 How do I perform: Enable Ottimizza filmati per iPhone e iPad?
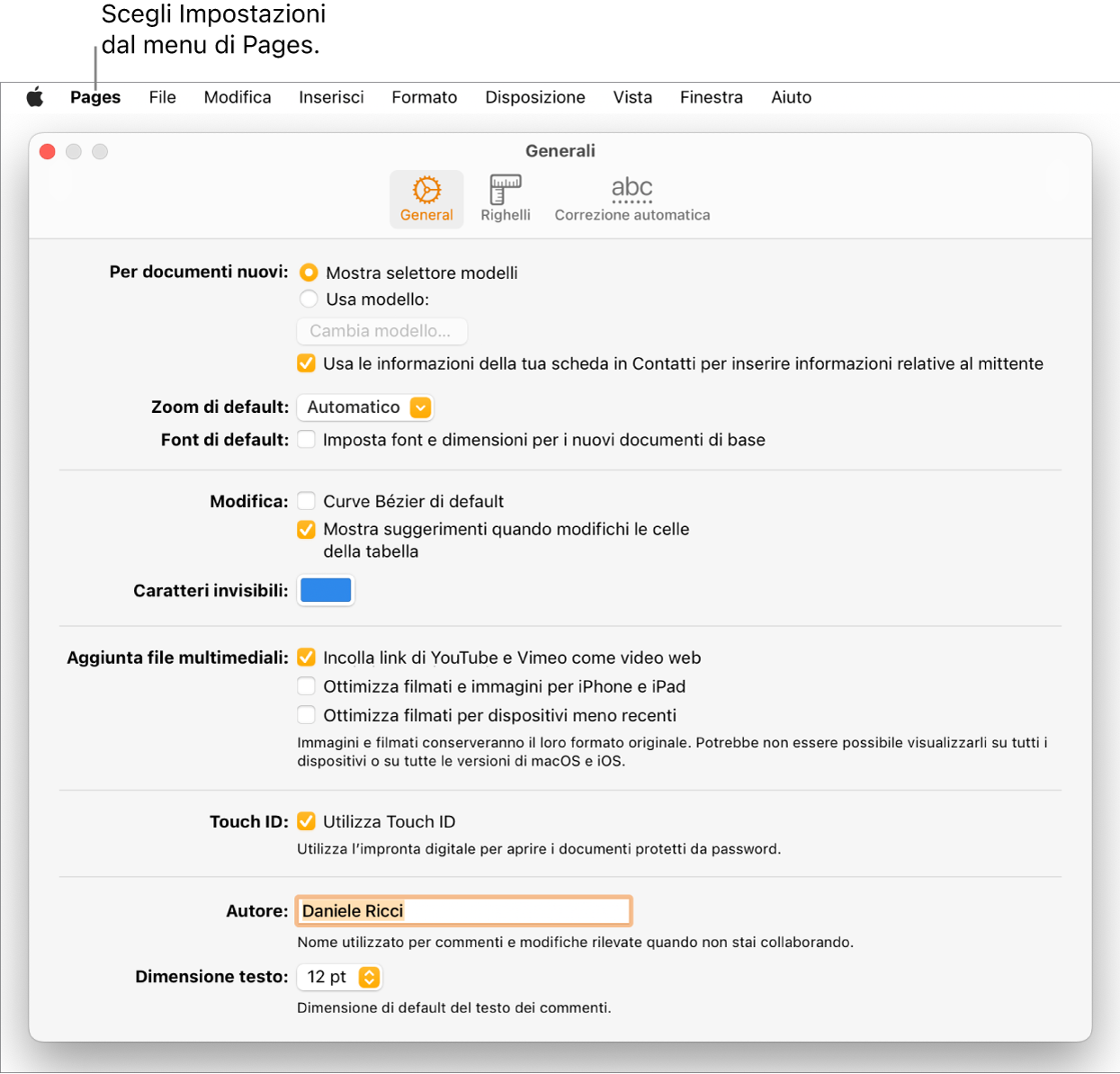(x=307, y=686)
